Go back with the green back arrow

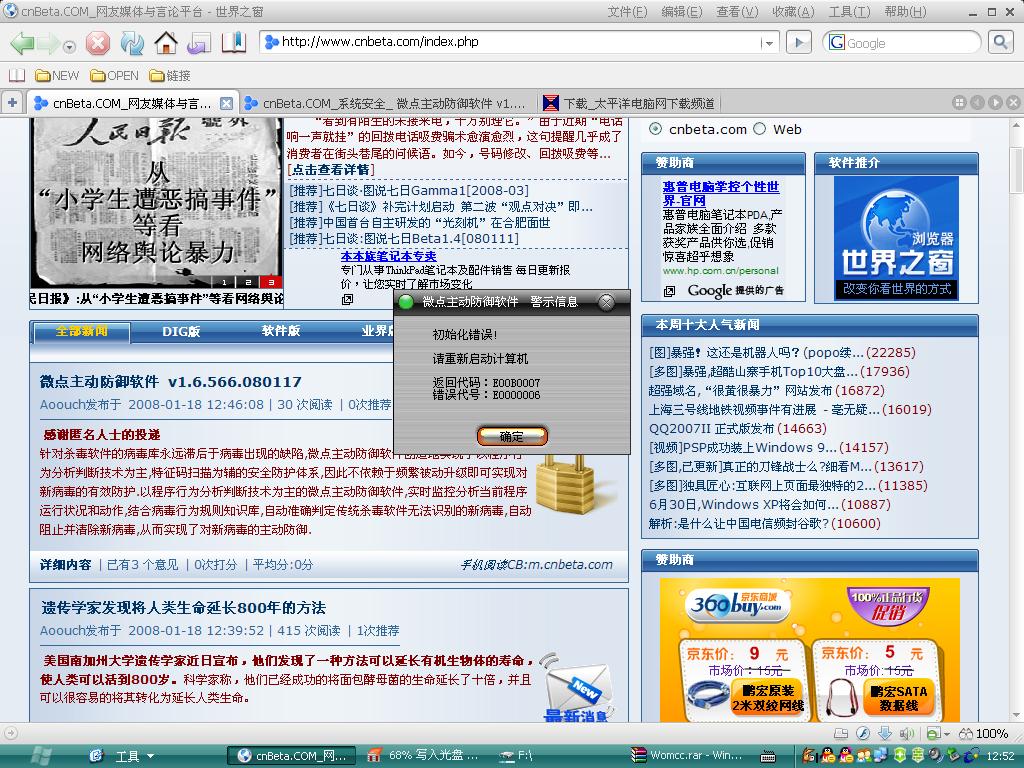click(22, 43)
